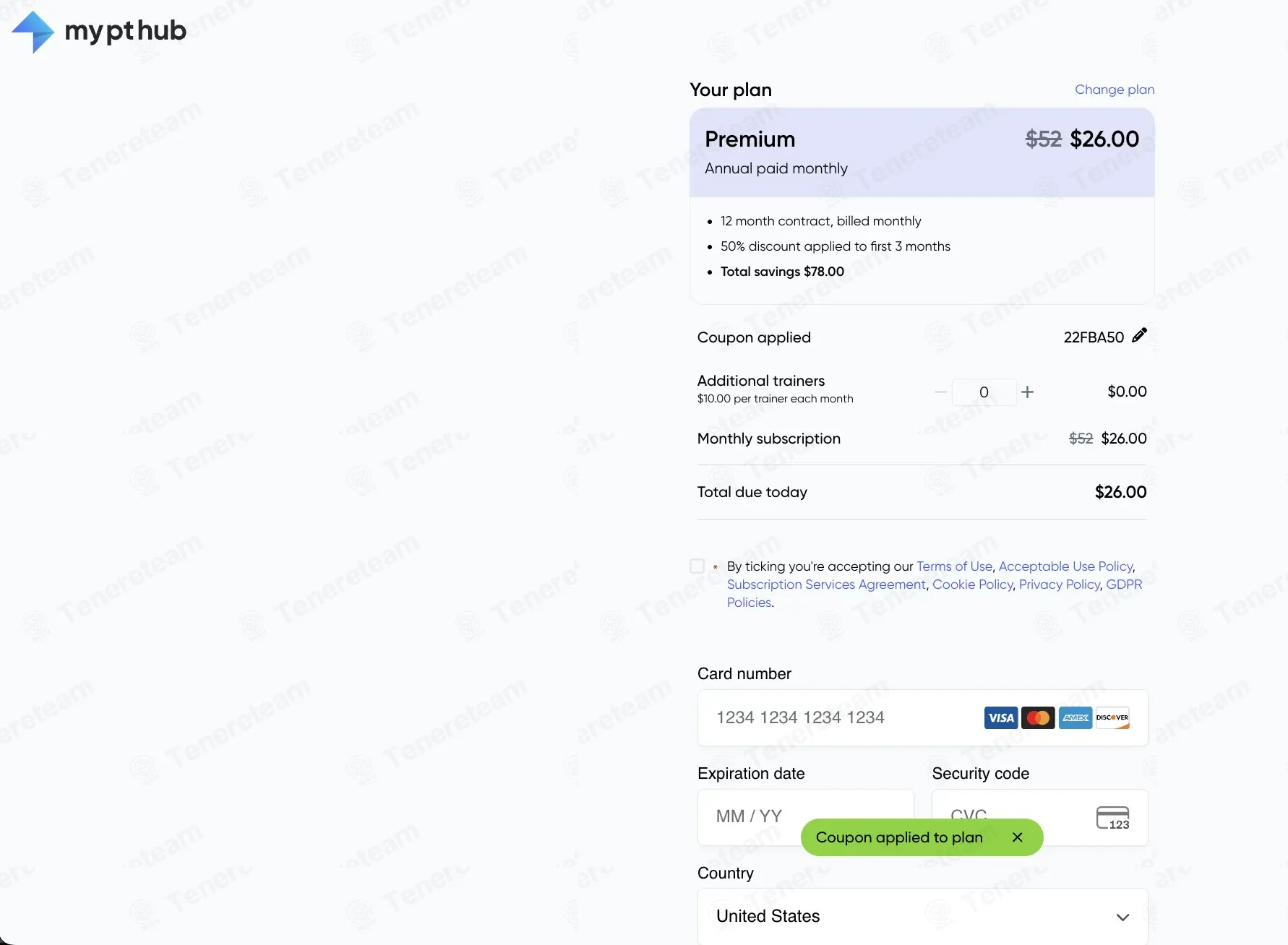The image size is (1288, 945).
Task: Tick the terms acceptance checkbox
Action: 697,566
